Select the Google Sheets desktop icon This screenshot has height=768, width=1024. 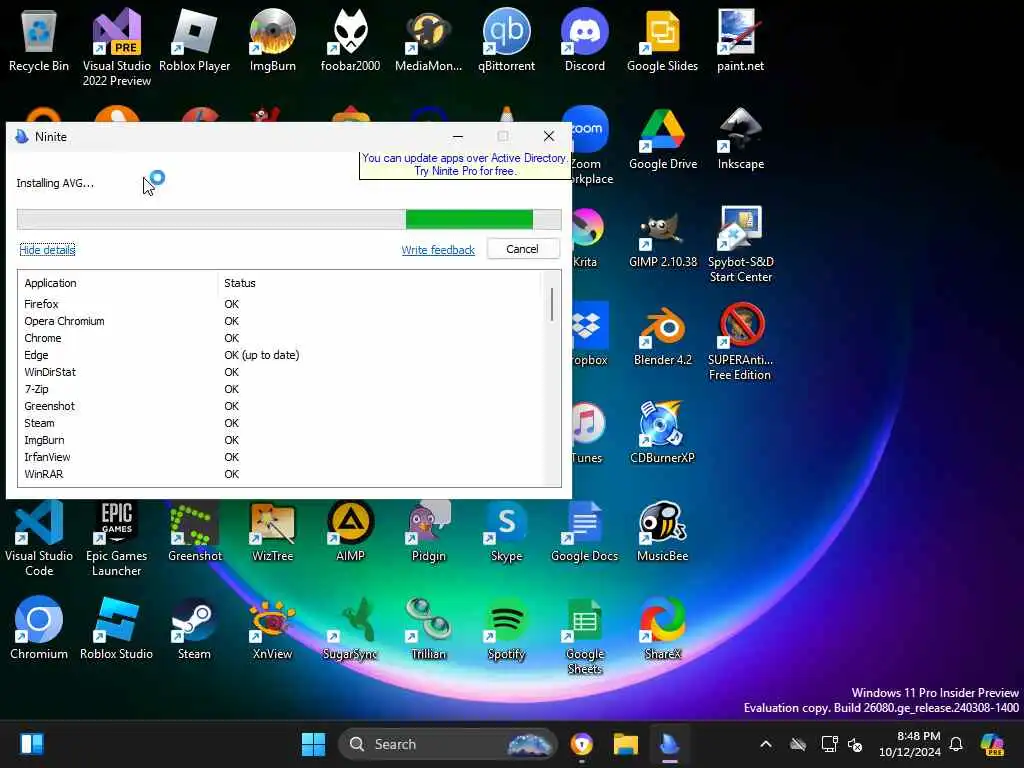(584, 635)
